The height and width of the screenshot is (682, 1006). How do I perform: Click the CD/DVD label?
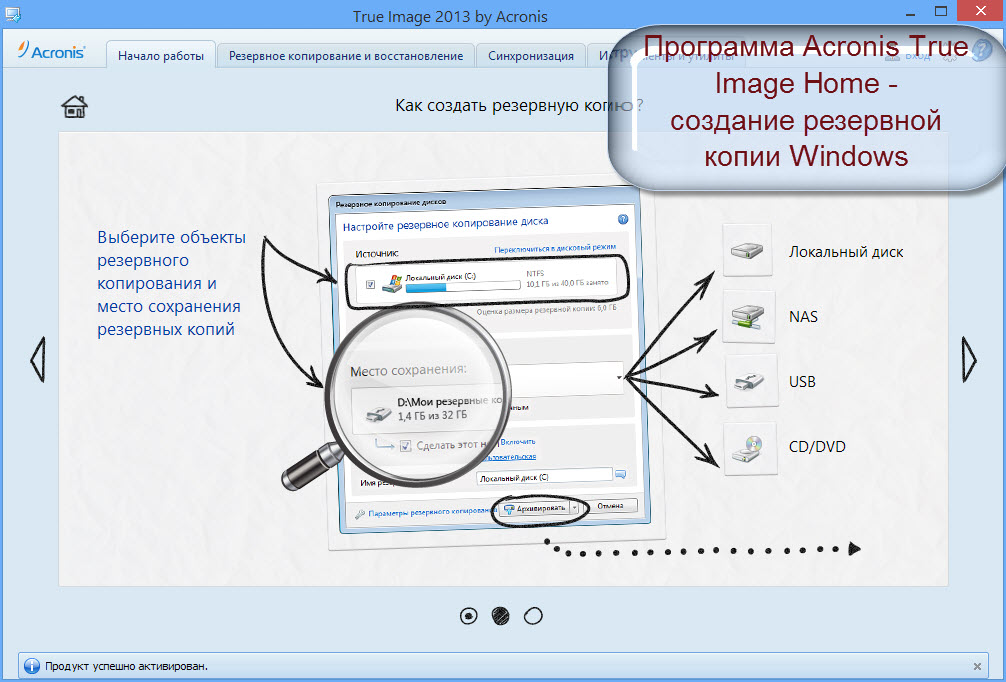(817, 447)
